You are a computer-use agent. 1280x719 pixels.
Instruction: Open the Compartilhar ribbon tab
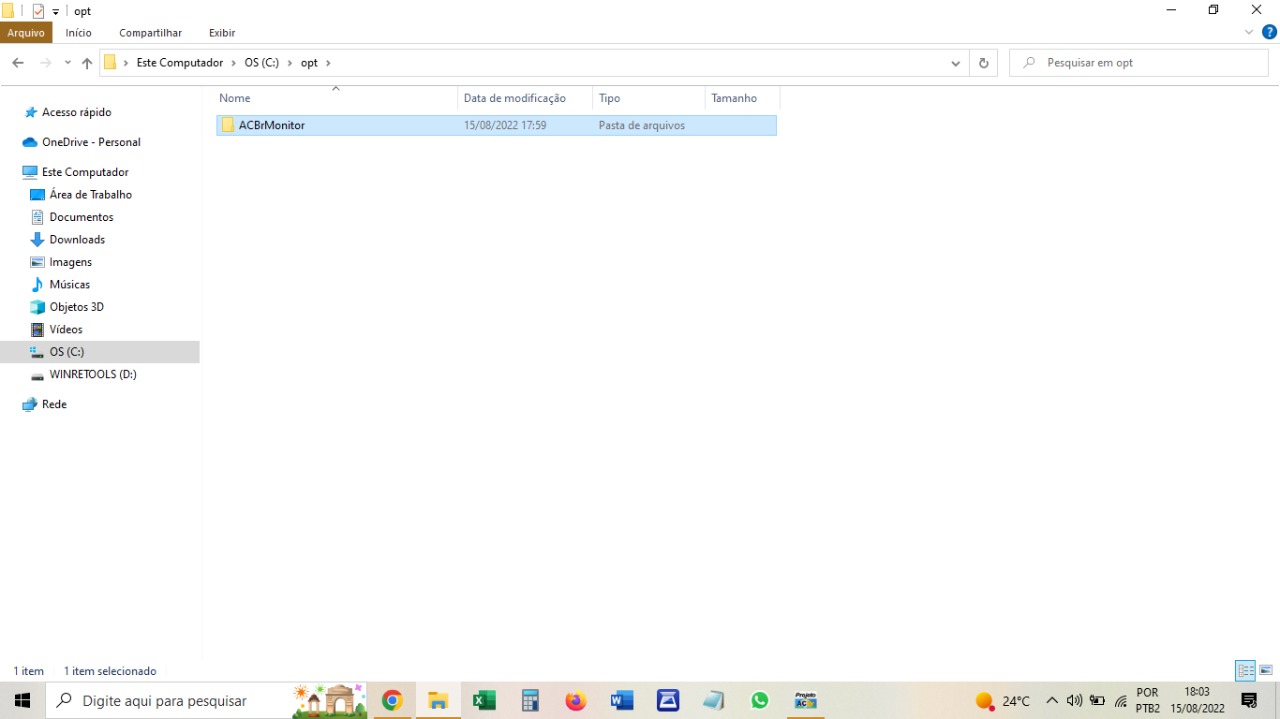(151, 33)
